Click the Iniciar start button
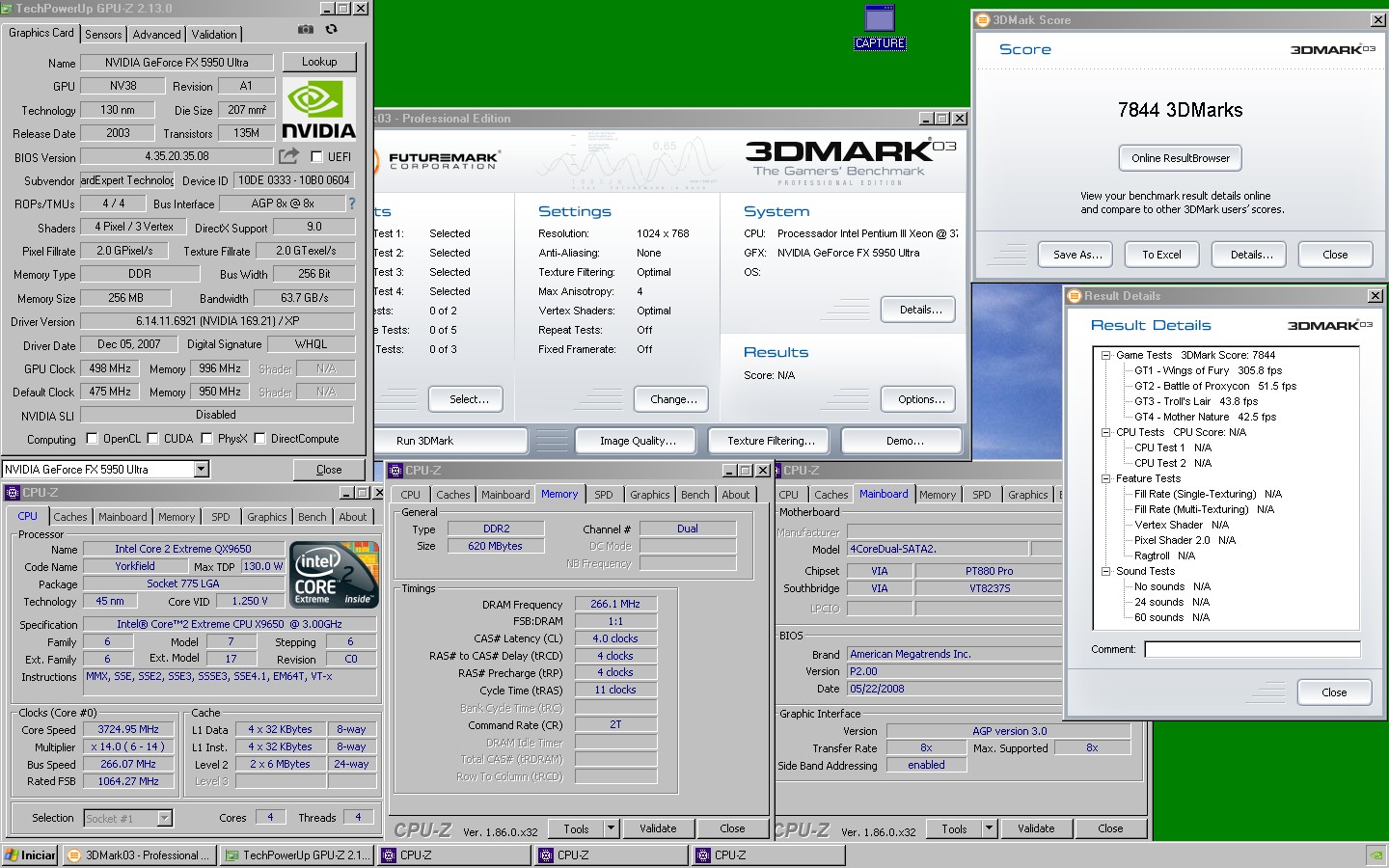 (x=30, y=854)
